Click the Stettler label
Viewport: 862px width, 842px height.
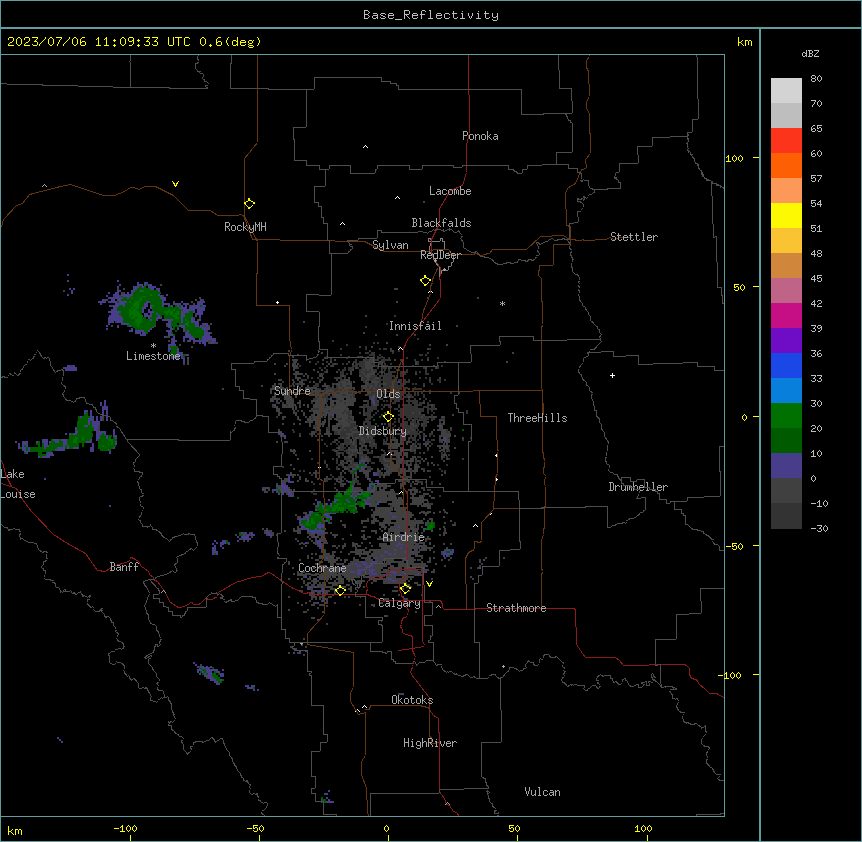(634, 237)
